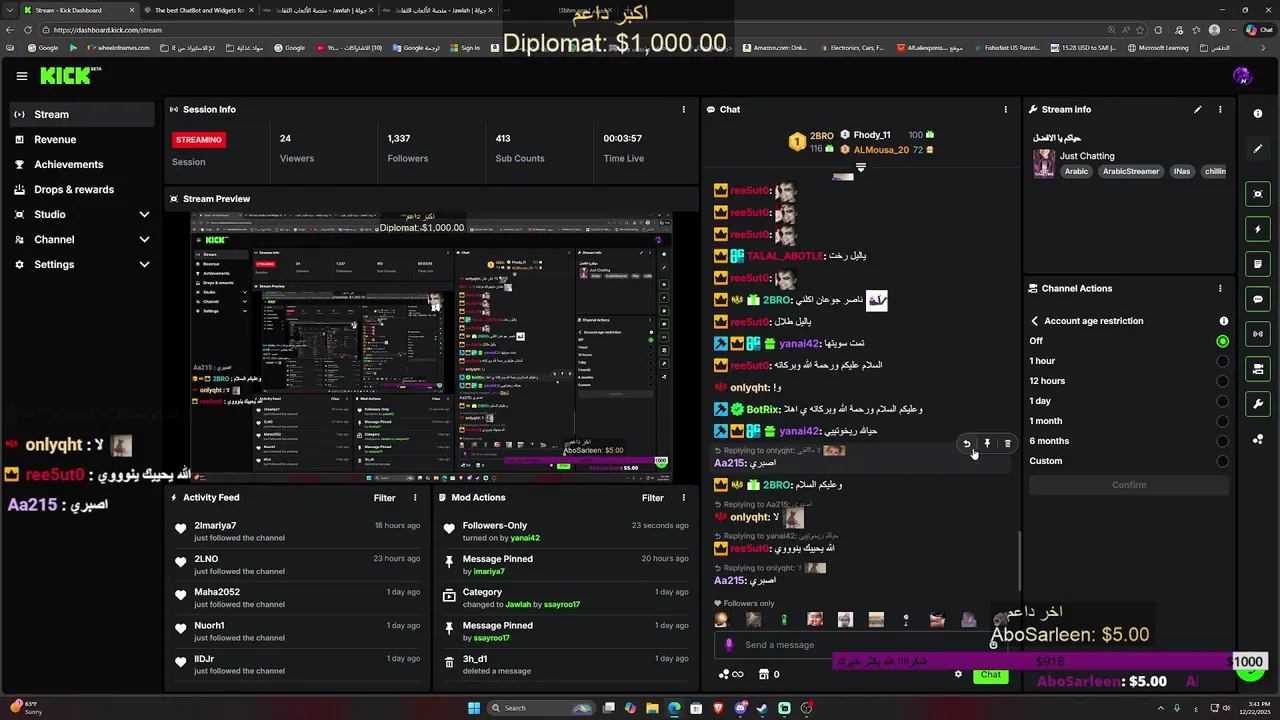Open Session Info options menu
The width and height of the screenshot is (1280, 720).
click(684, 109)
